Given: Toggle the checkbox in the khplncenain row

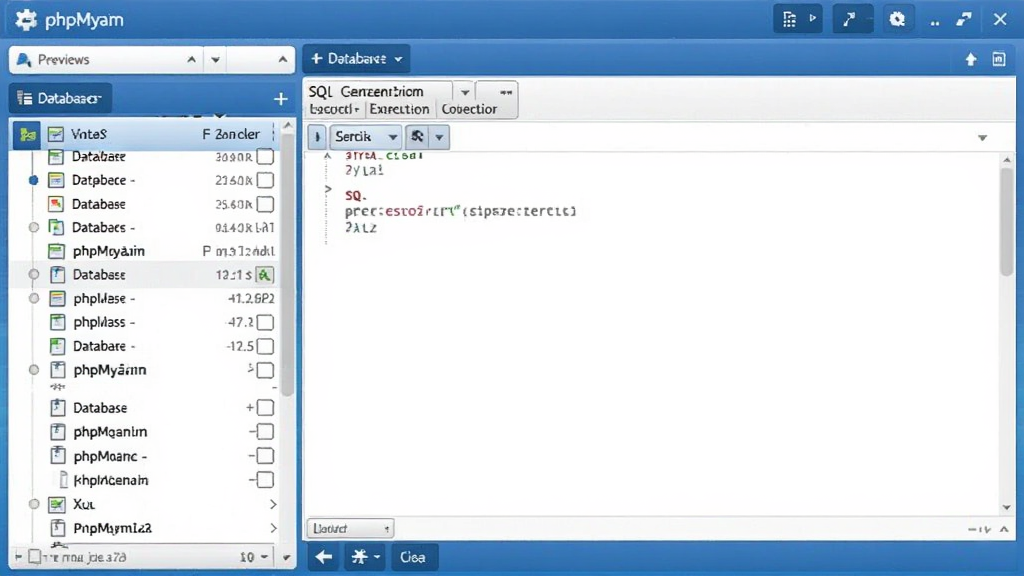Looking at the screenshot, I should point(265,480).
